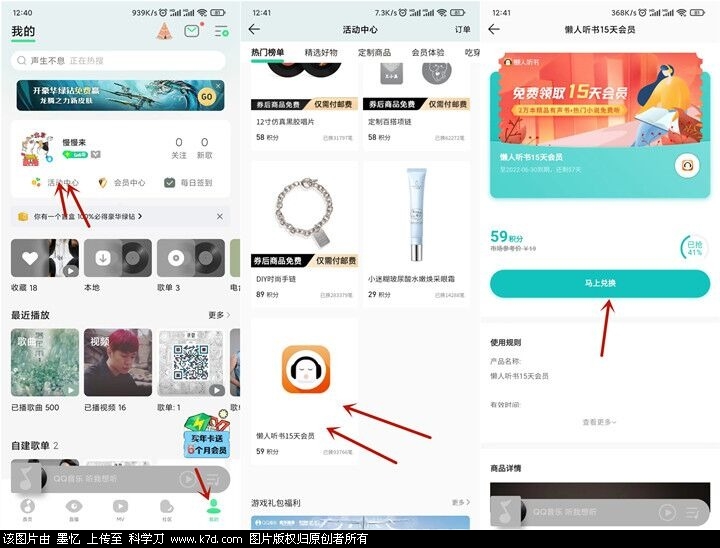The width and height of the screenshot is (720, 548).
Task: Open 活动中心 activity center
Action: tap(55, 183)
